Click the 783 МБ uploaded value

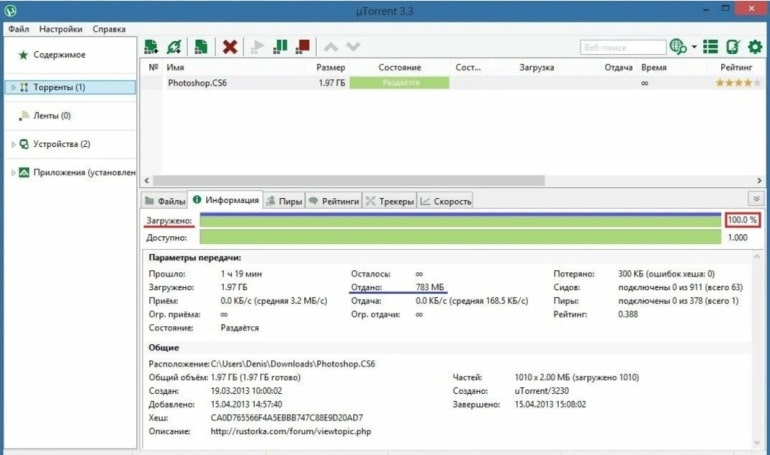click(x=430, y=287)
